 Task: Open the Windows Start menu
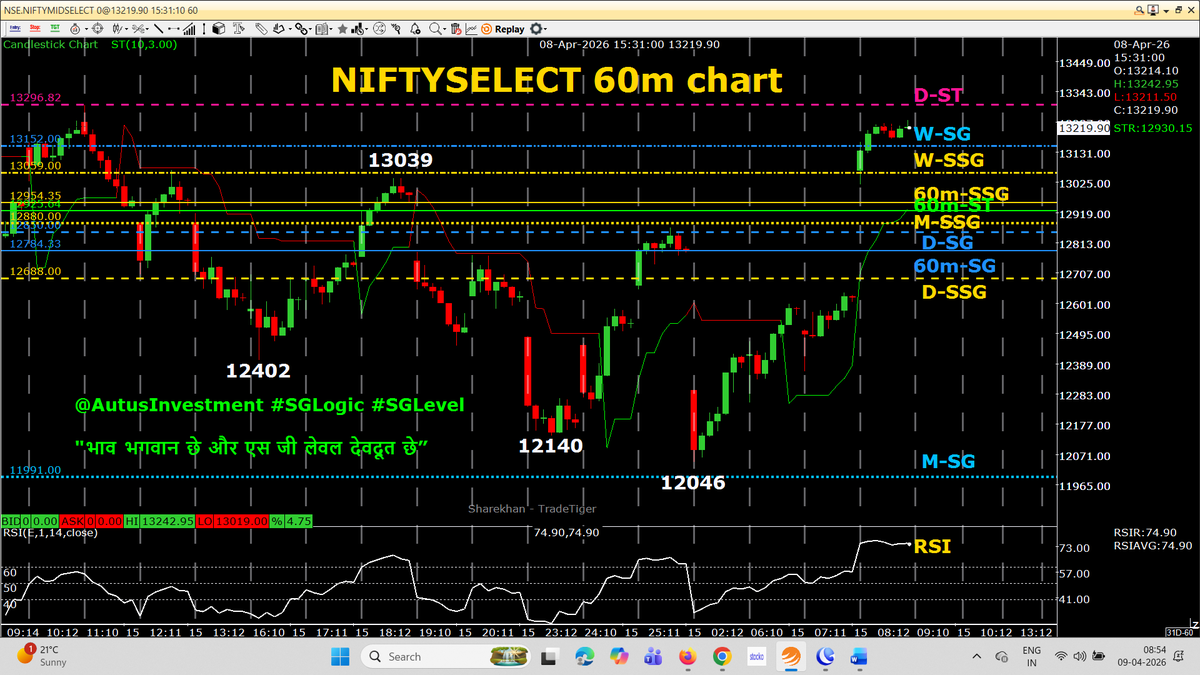click(x=340, y=656)
